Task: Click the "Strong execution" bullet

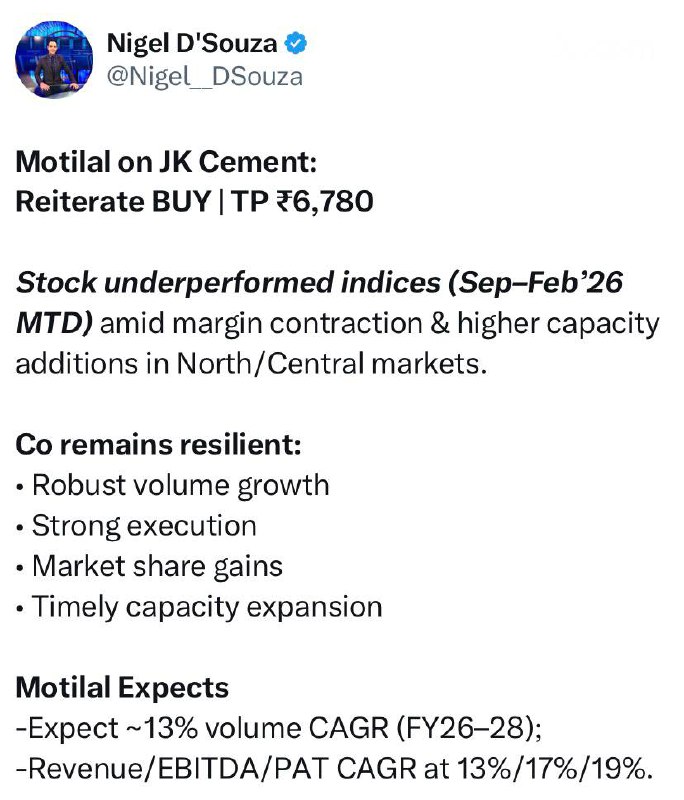Action: (x=144, y=526)
